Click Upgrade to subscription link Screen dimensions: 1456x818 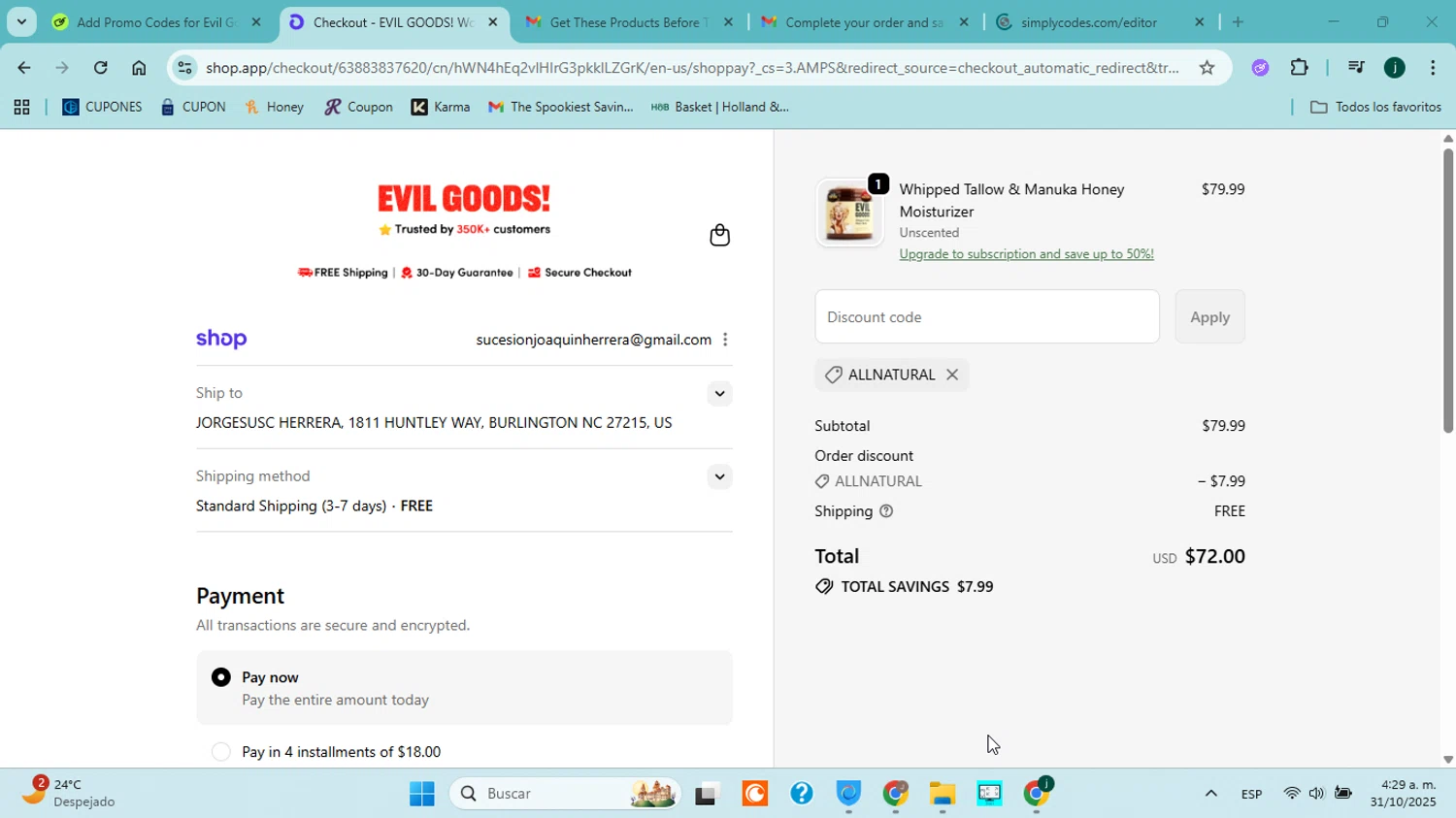tap(1026, 254)
